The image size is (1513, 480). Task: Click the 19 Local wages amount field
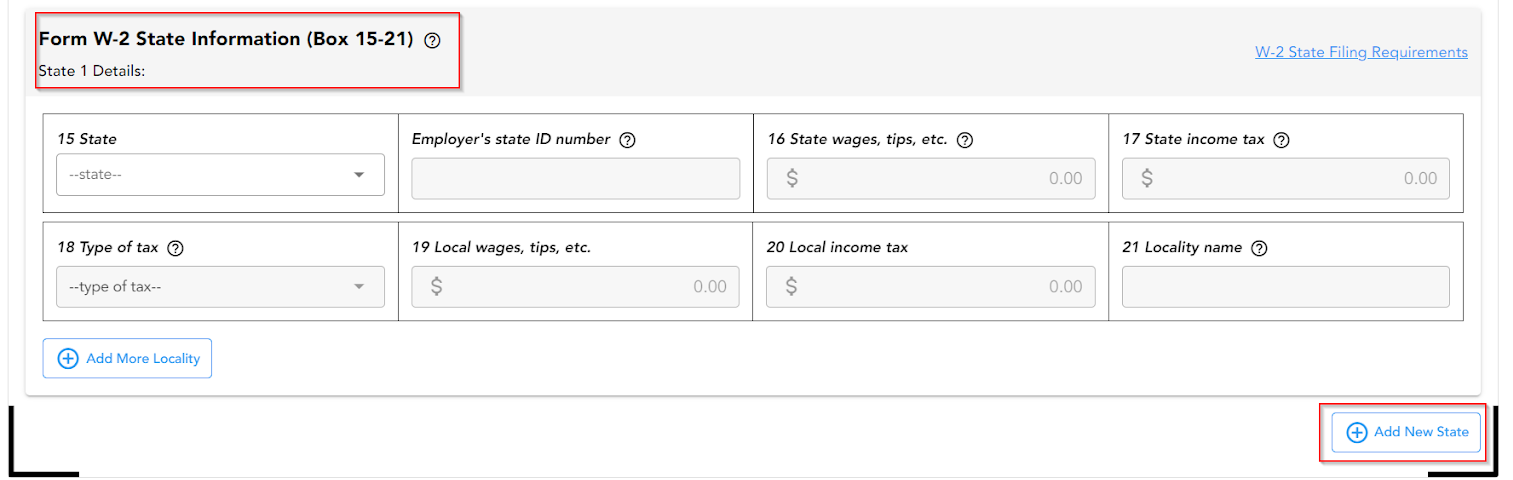(x=576, y=287)
